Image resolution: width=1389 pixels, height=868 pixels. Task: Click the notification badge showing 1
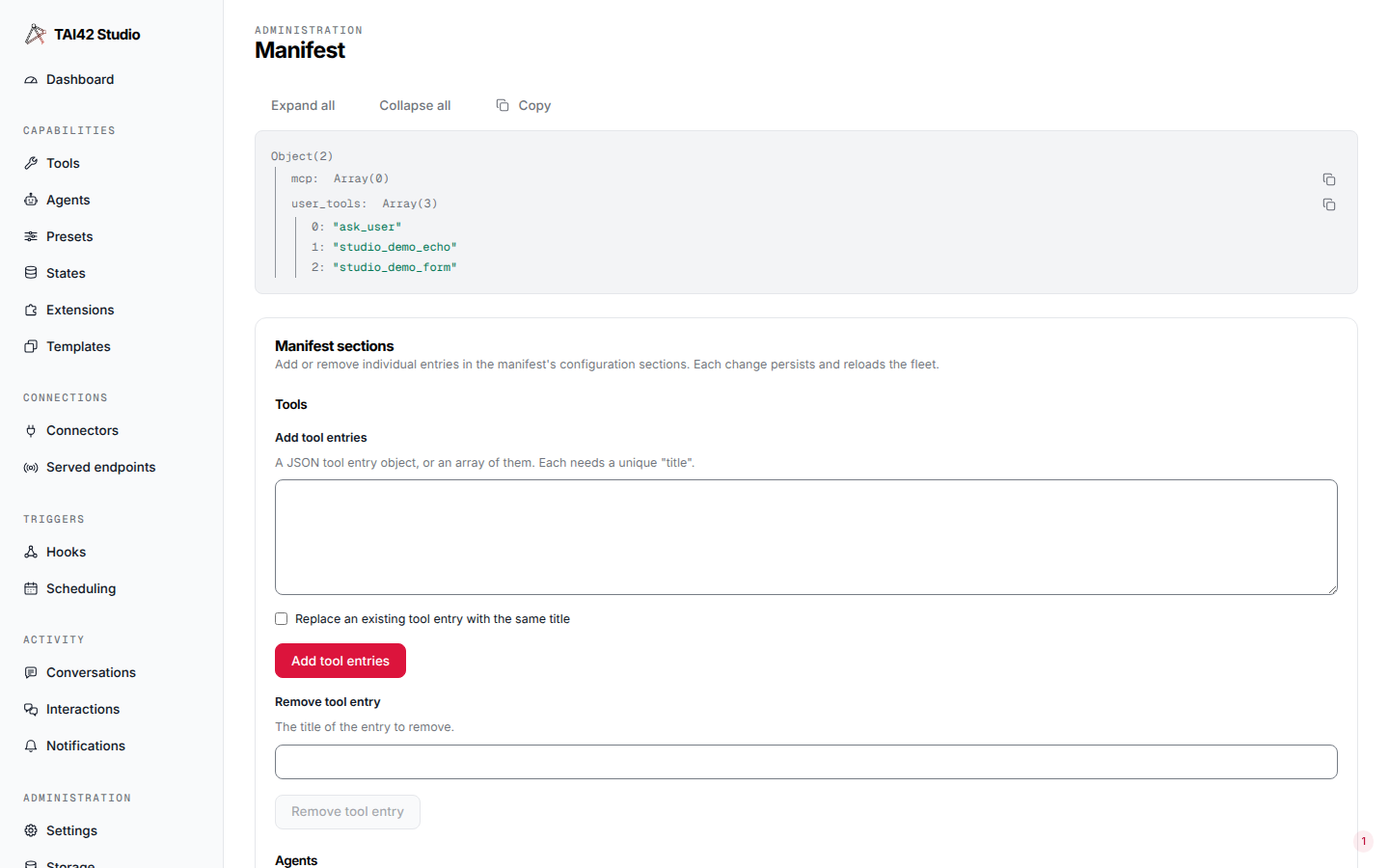point(1363,841)
